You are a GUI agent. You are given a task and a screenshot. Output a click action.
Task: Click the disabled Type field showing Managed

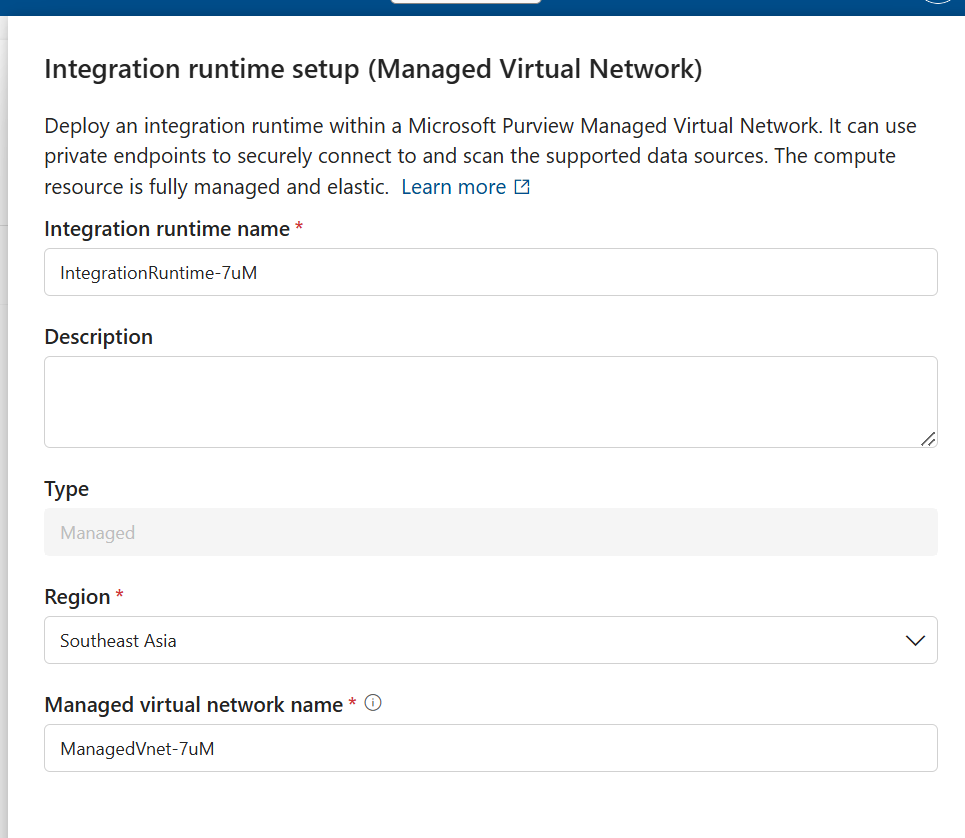pos(490,532)
